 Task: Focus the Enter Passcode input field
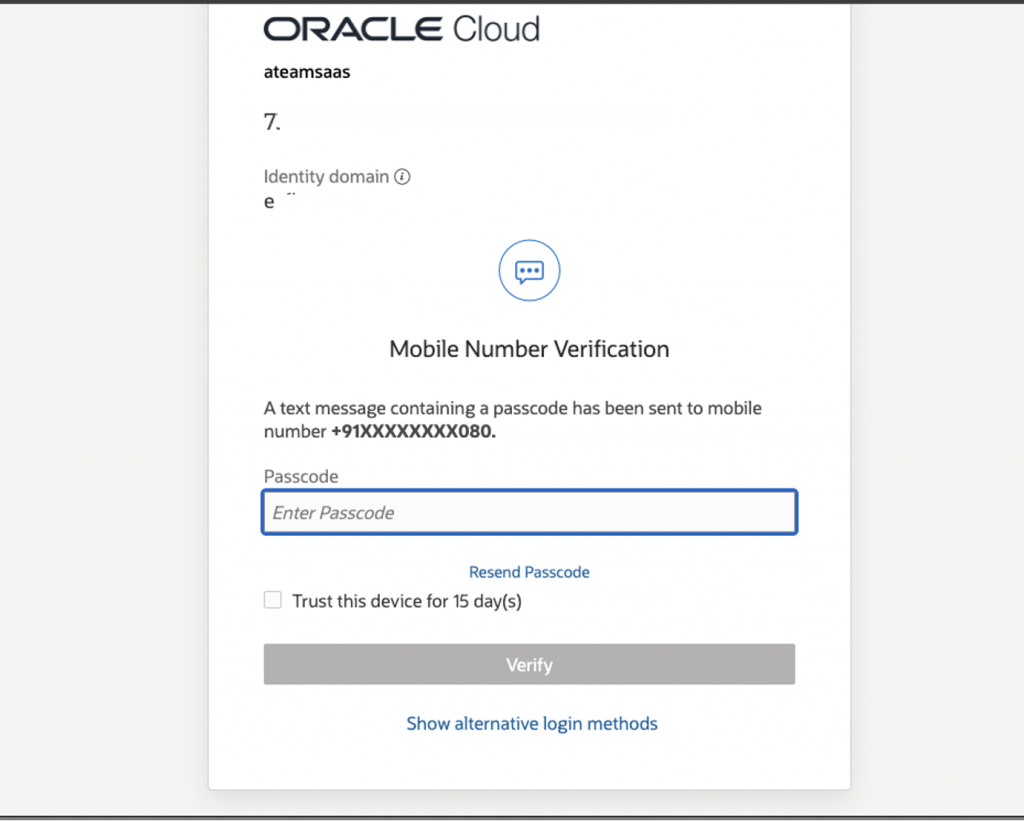point(529,512)
